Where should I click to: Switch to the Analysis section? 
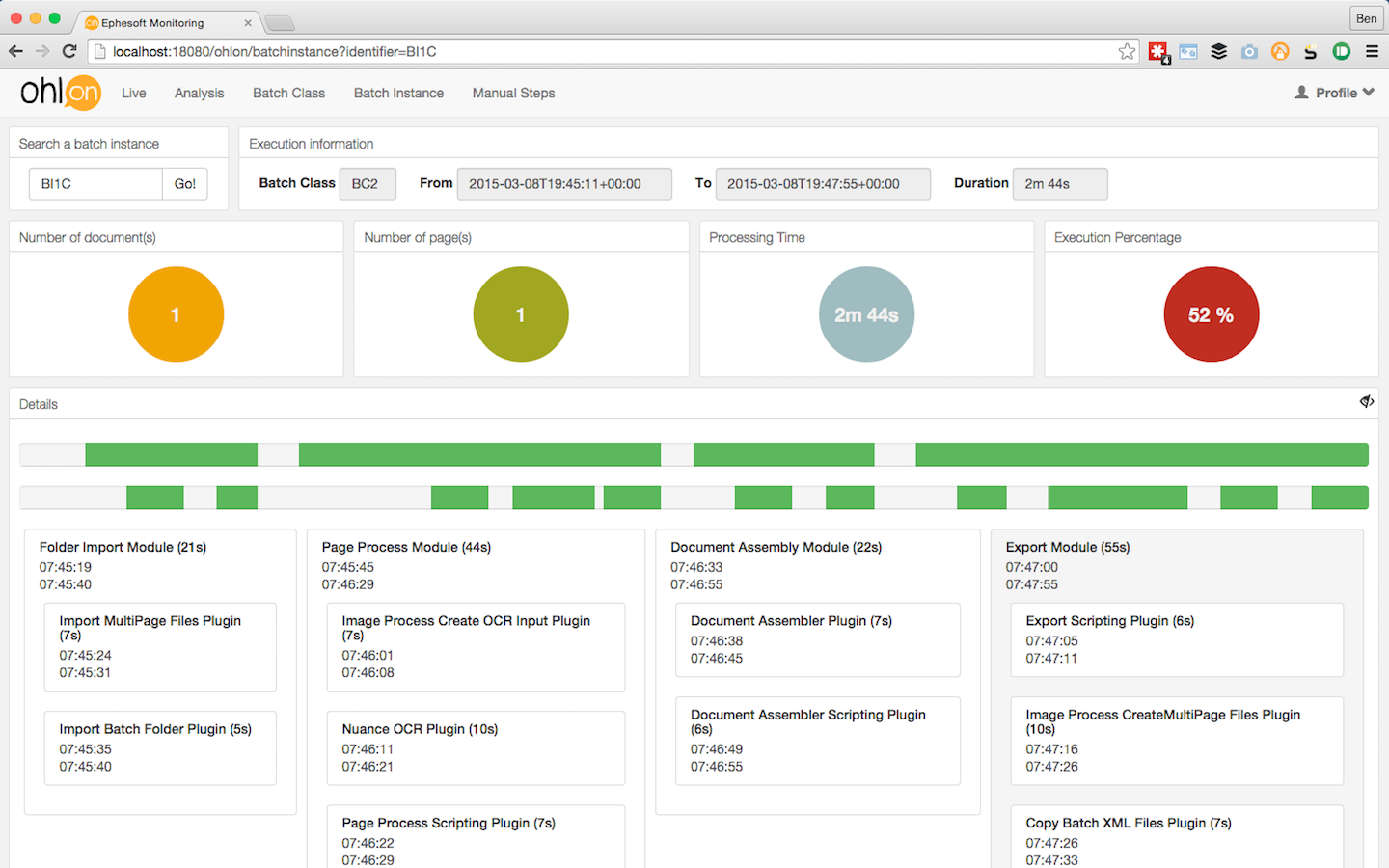pyautogui.click(x=199, y=93)
